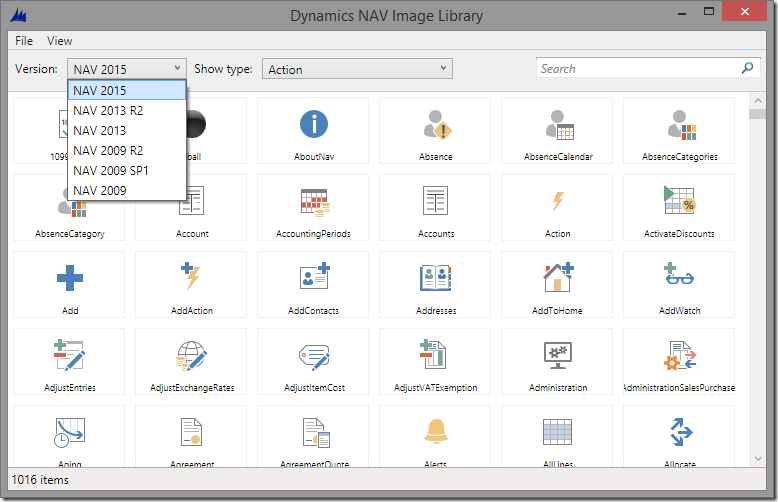Open the View menu
The height and width of the screenshot is (502, 778).
pos(60,41)
